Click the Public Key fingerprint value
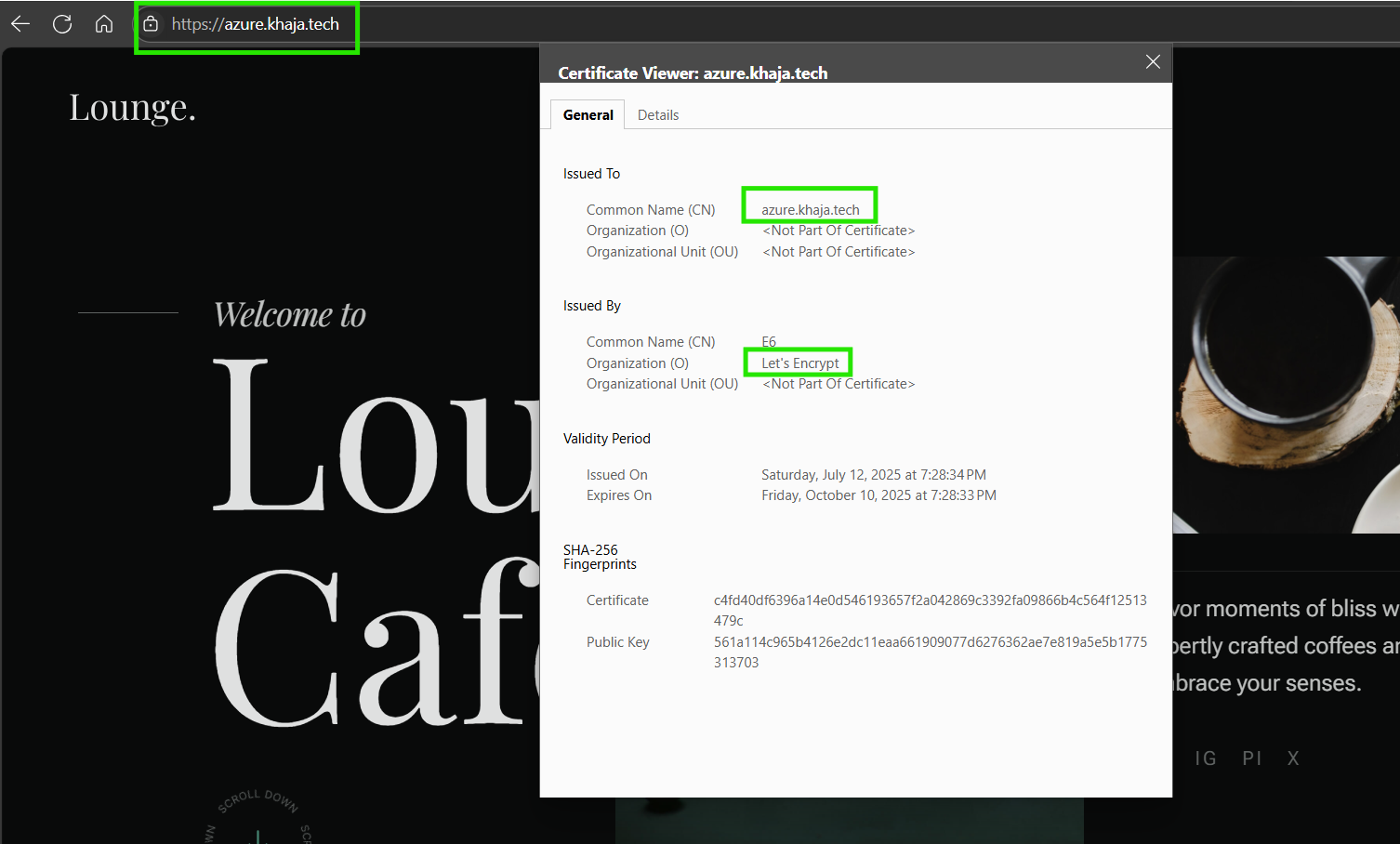 pos(930,652)
